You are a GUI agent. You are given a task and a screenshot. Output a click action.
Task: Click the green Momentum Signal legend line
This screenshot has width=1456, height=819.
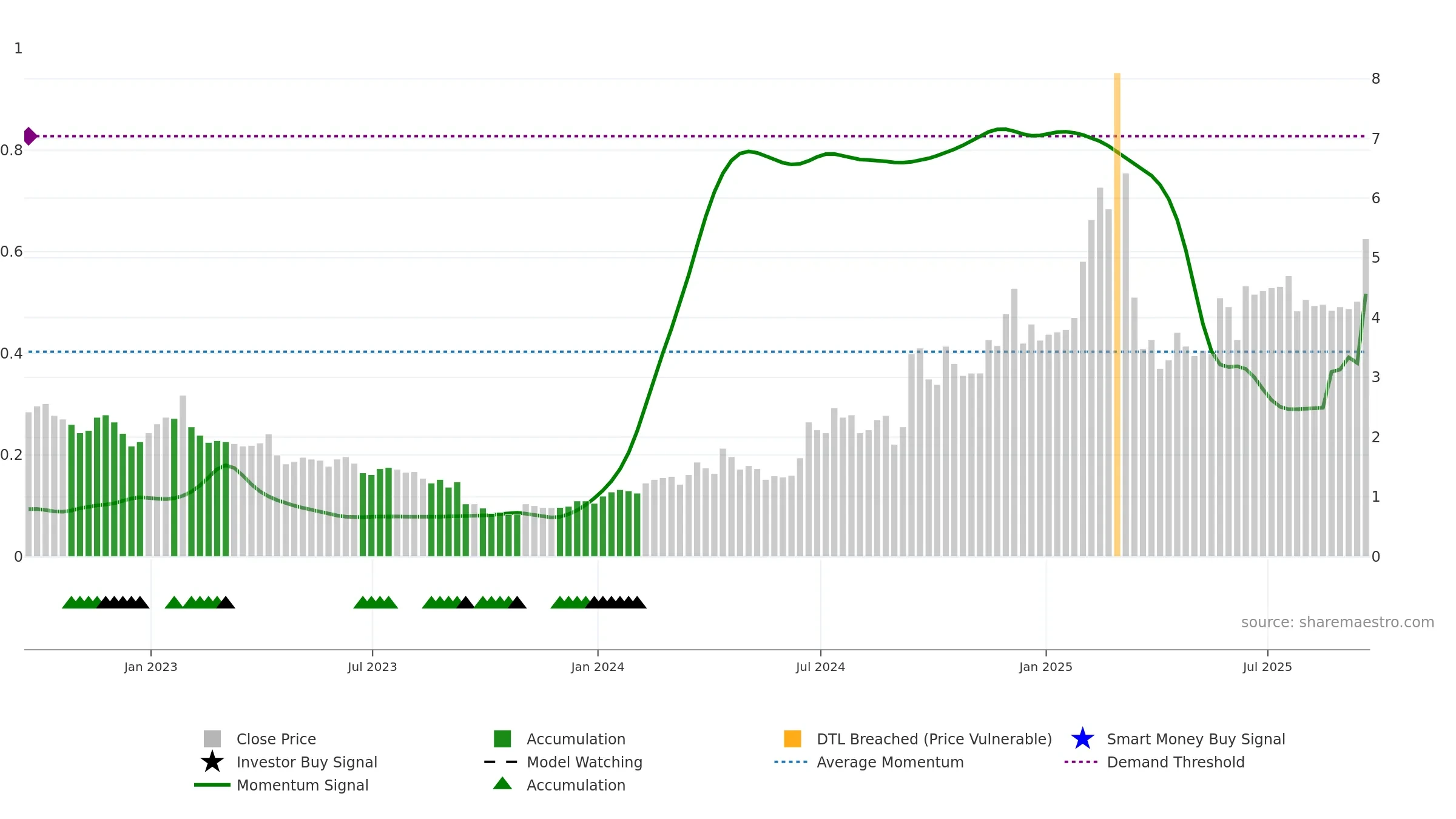pyautogui.click(x=212, y=785)
